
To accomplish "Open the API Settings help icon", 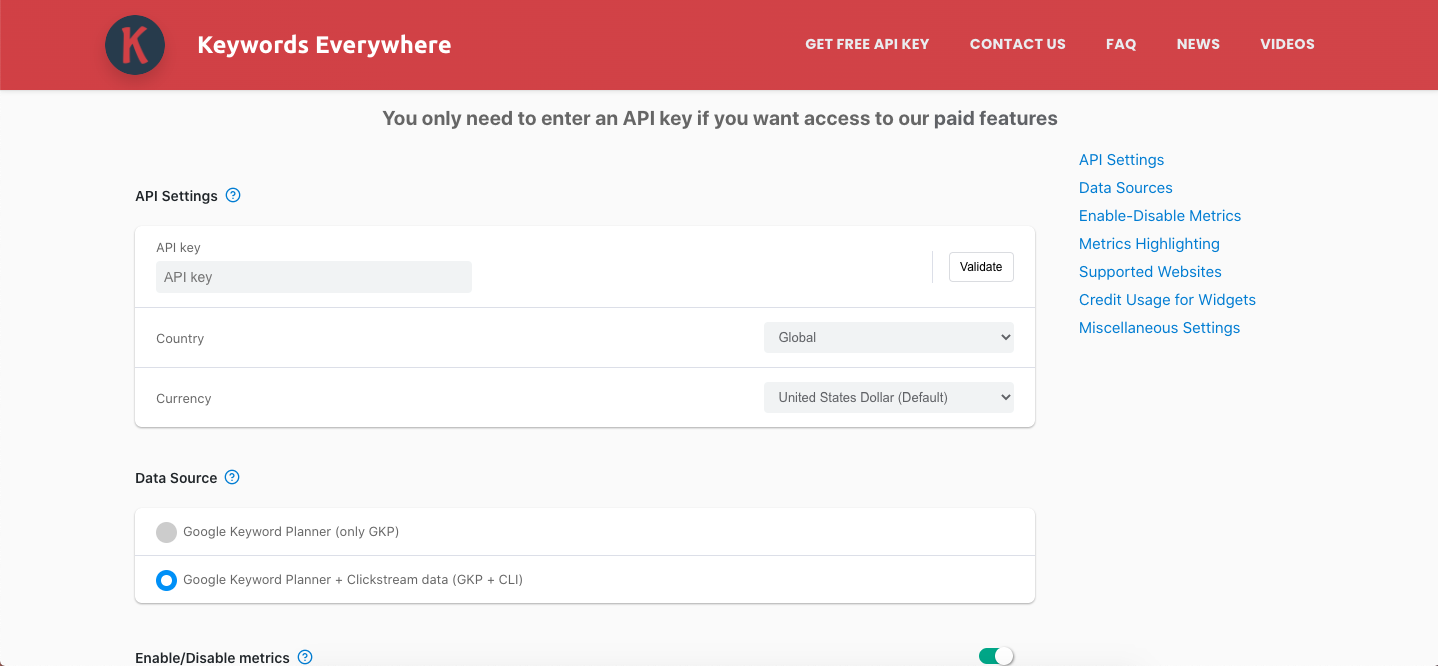I will point(233,195).
